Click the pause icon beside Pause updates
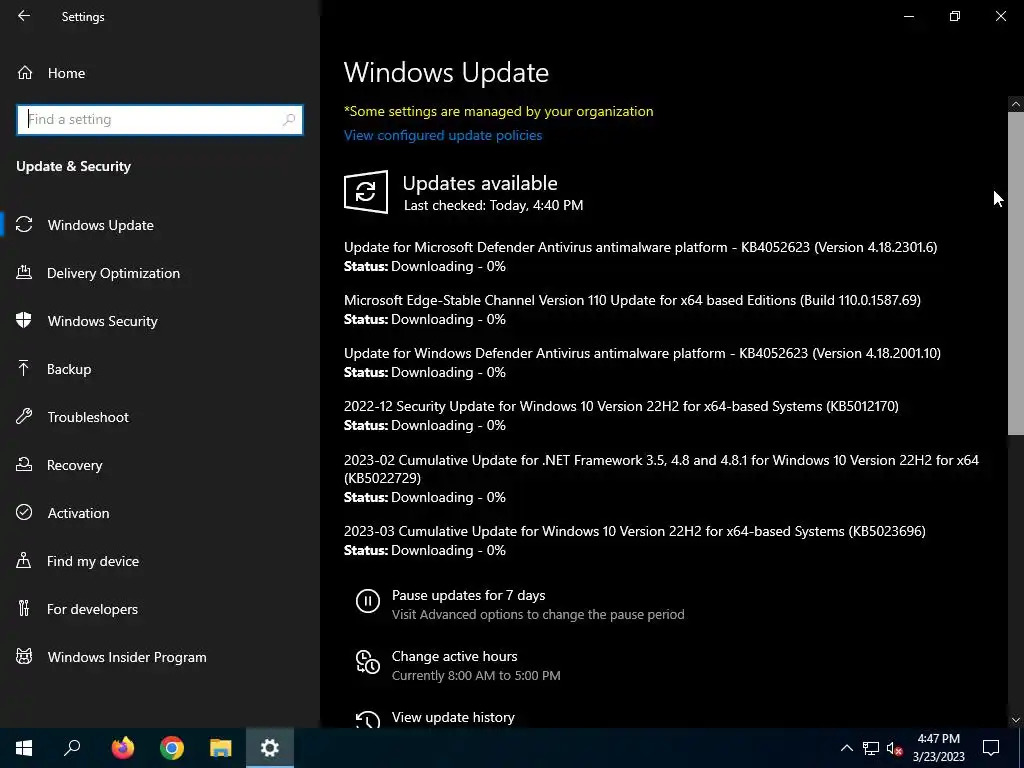1024x768 pixels. (x=368, y=601)
